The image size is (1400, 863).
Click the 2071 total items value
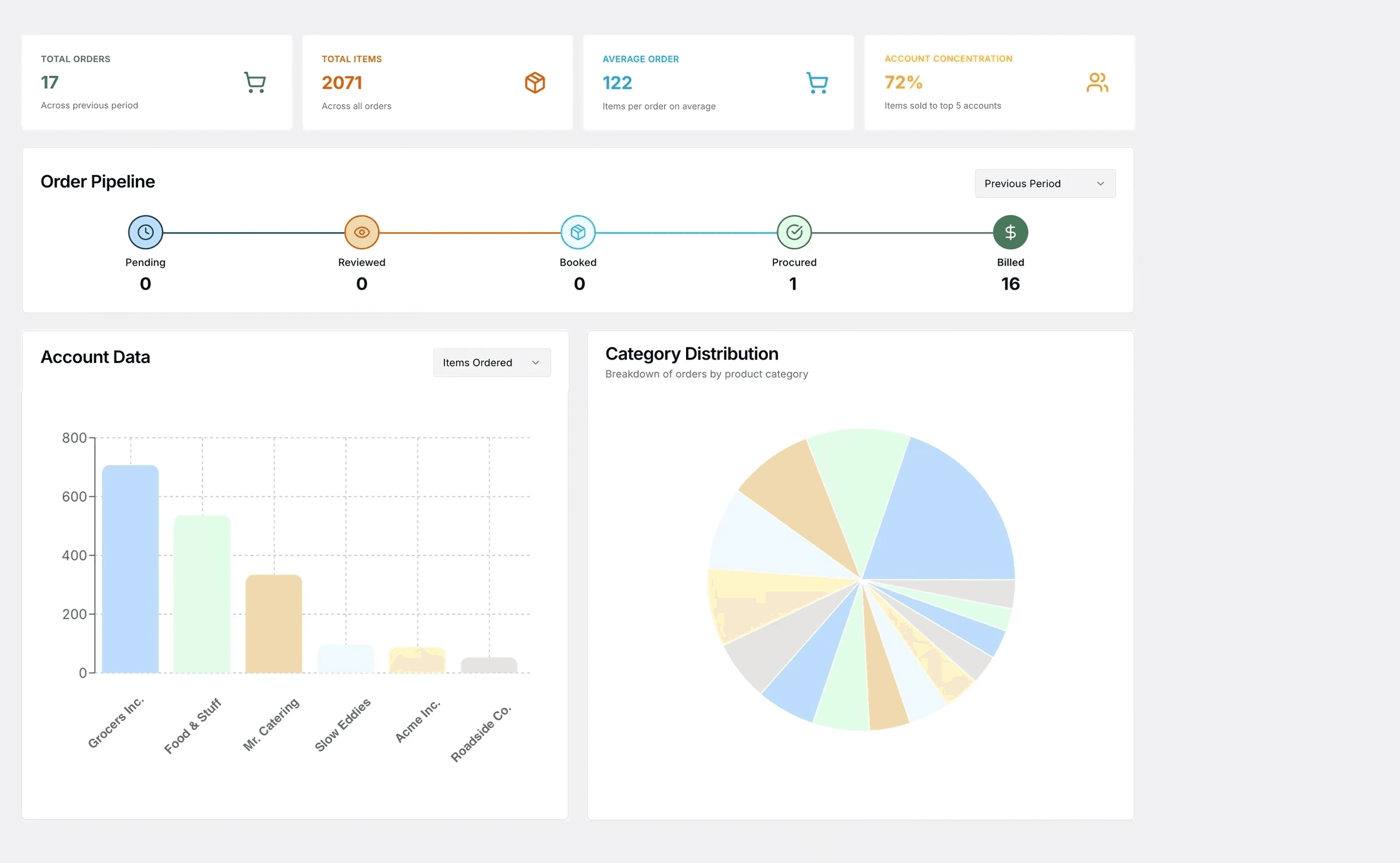click(x=342, y=83)
